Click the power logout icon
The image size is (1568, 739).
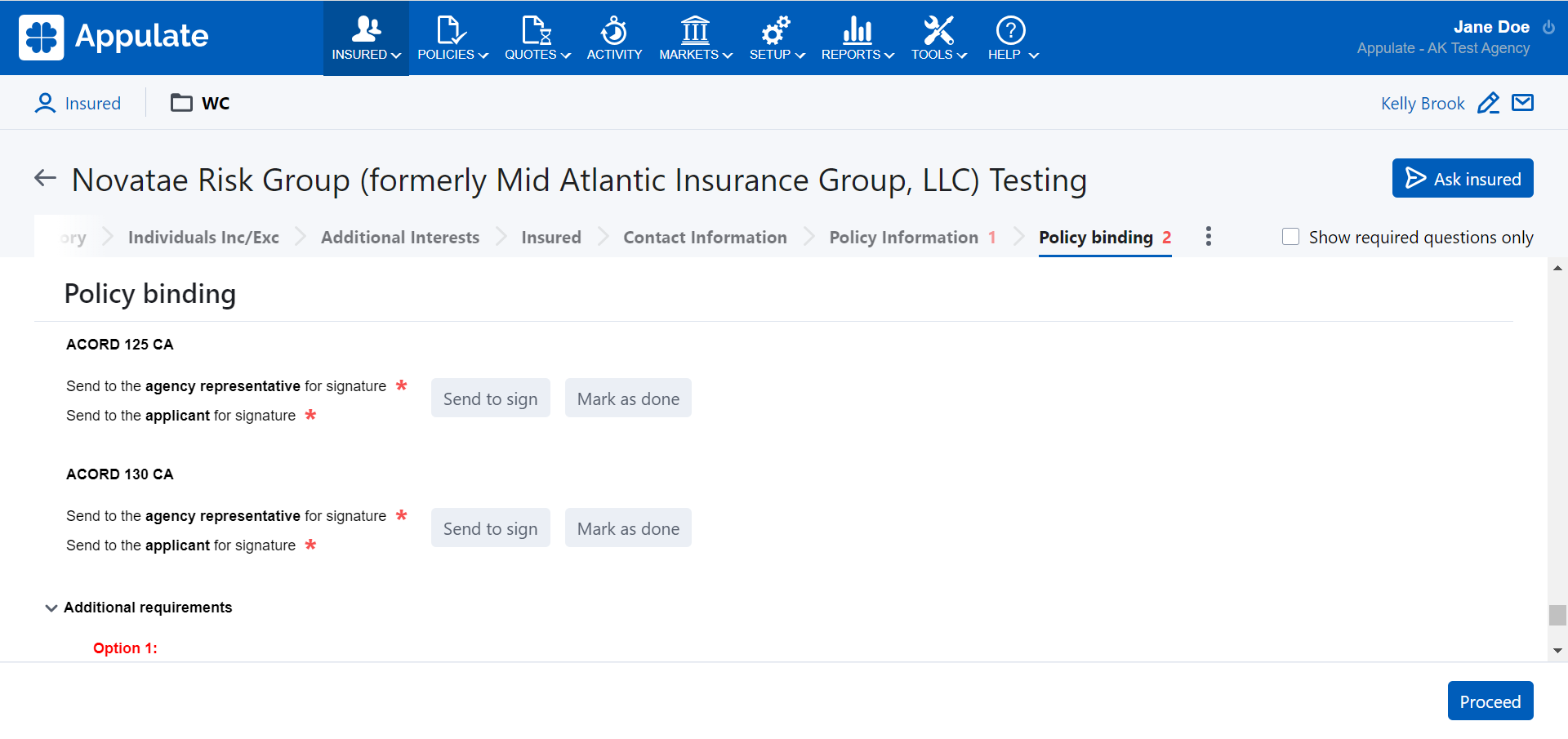pos(1548,27)
